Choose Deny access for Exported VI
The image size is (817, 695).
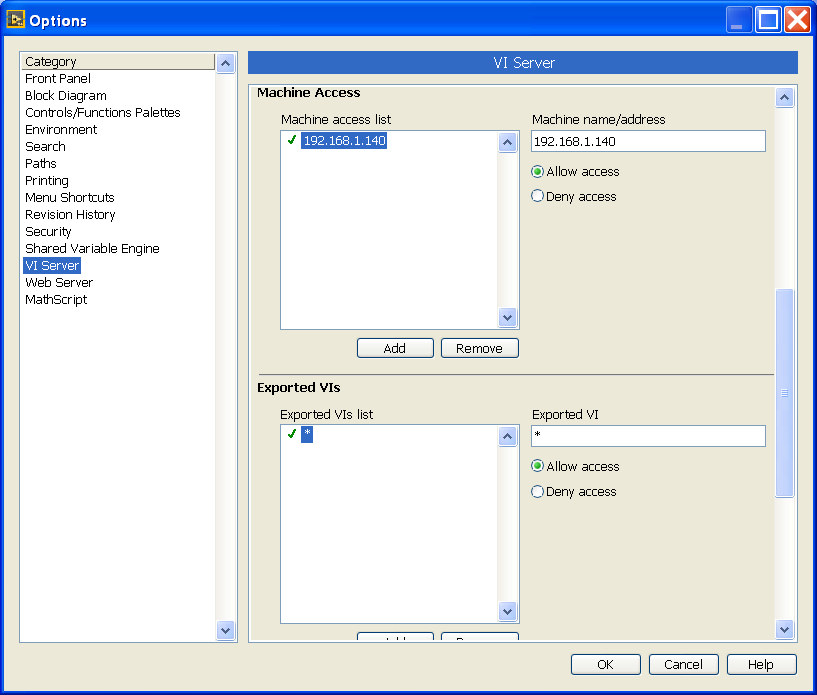[538, 492]
